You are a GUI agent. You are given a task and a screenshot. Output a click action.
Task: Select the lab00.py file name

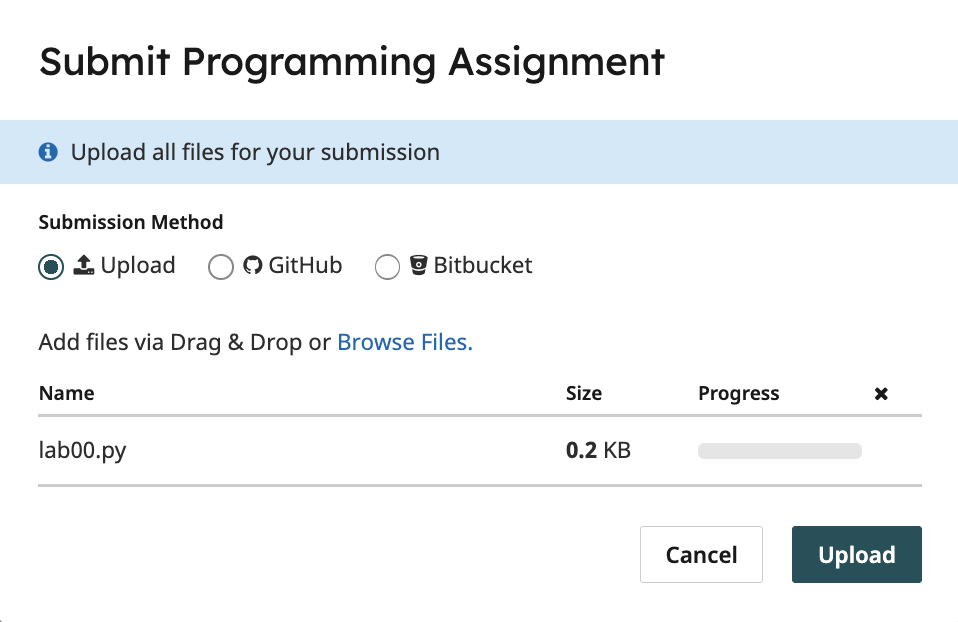(x=82, y=450)
